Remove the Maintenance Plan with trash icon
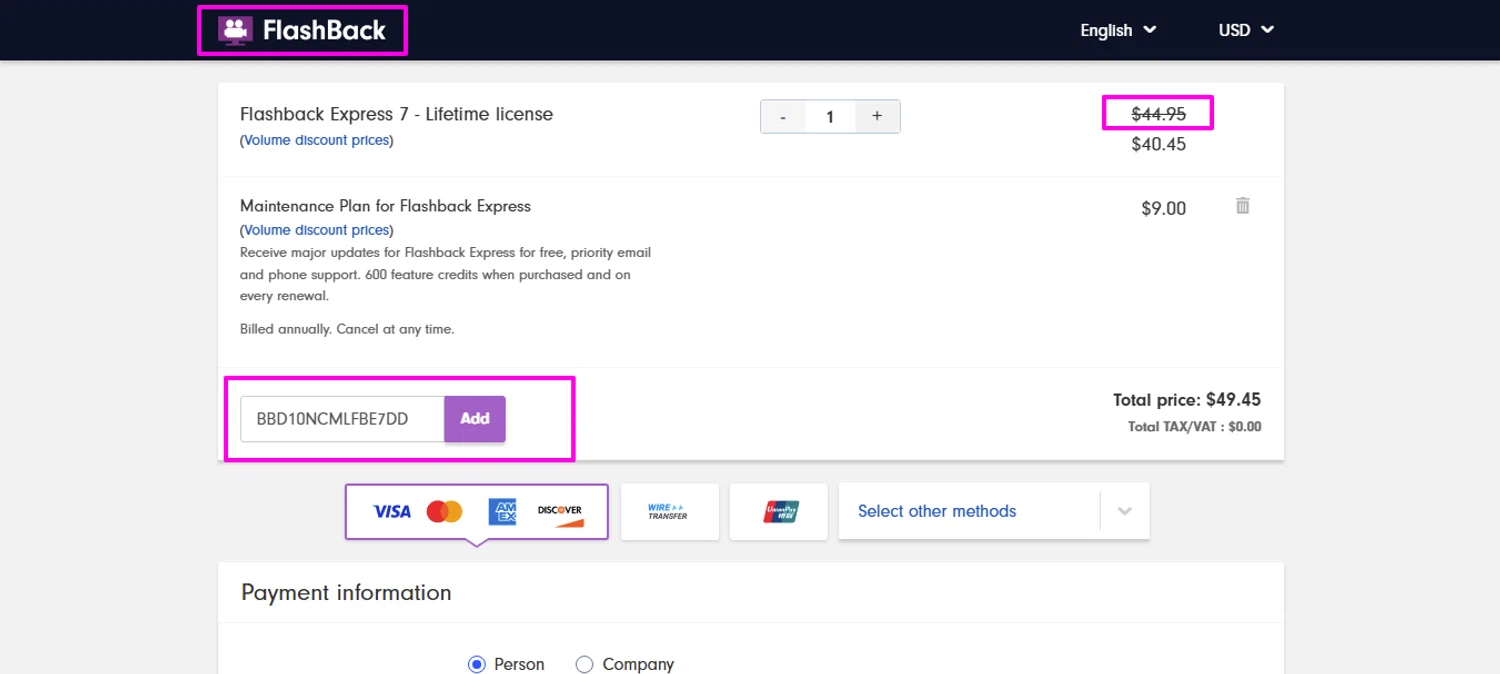The height and width of the screenshot is (674, 1500). pyautogui.click(x=1242, y=206)
